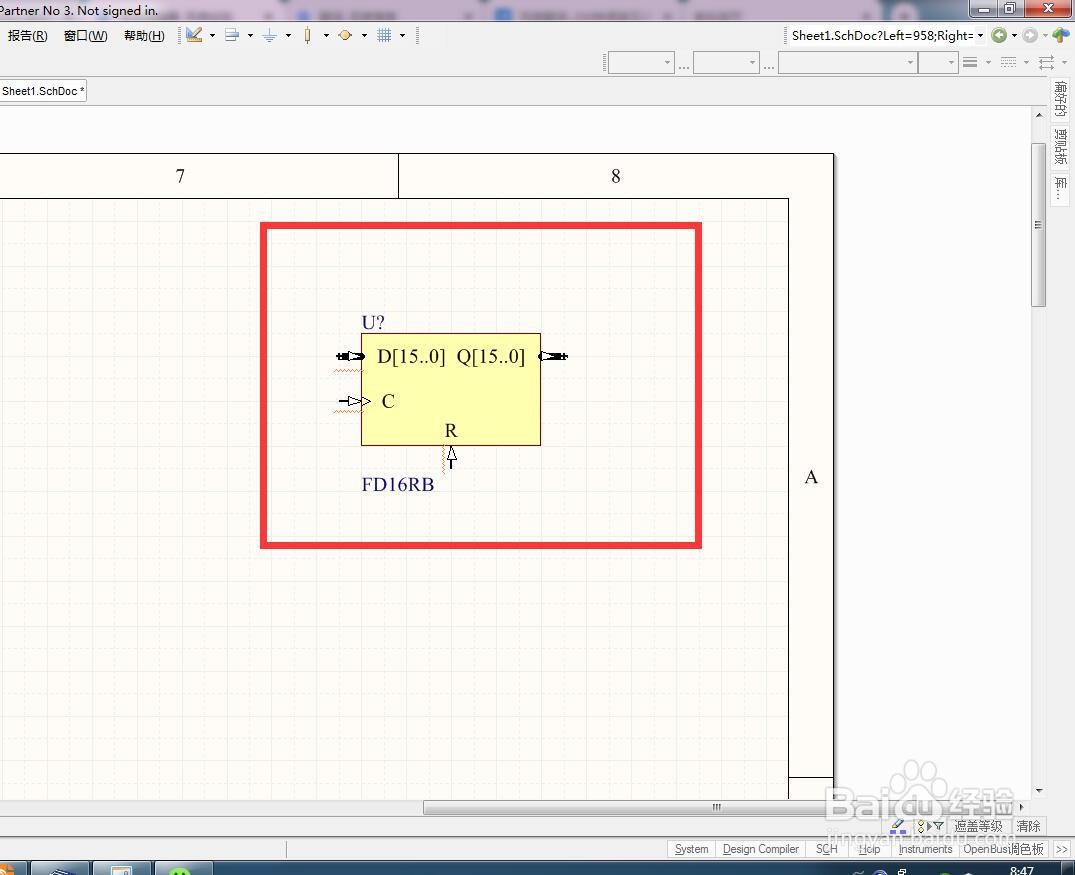Expand the power sources dropdown arrow

click(x=288, y=35)
